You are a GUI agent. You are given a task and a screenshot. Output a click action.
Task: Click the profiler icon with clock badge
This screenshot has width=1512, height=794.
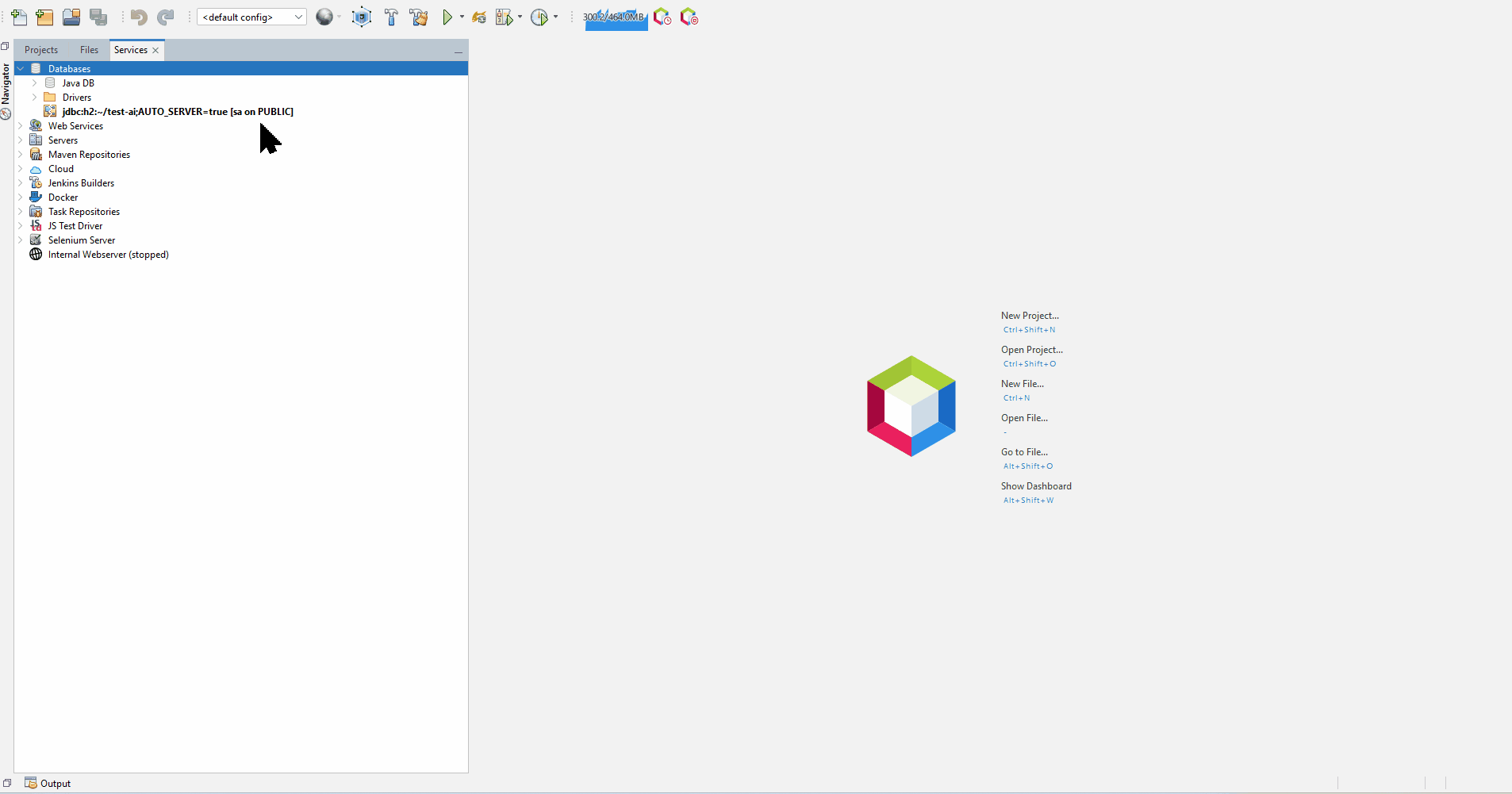[662, 17]
